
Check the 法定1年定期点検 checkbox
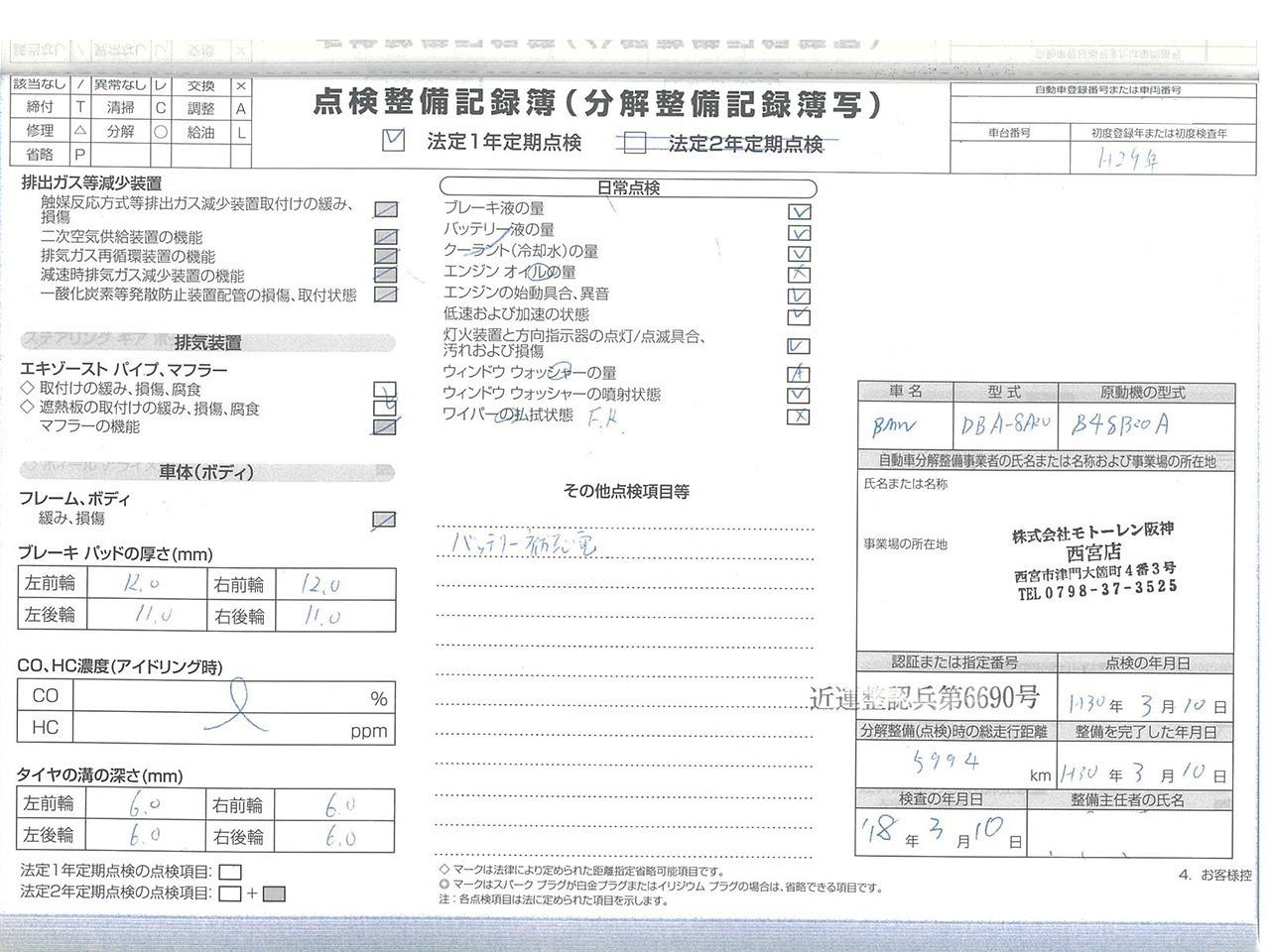coord(394,141)
